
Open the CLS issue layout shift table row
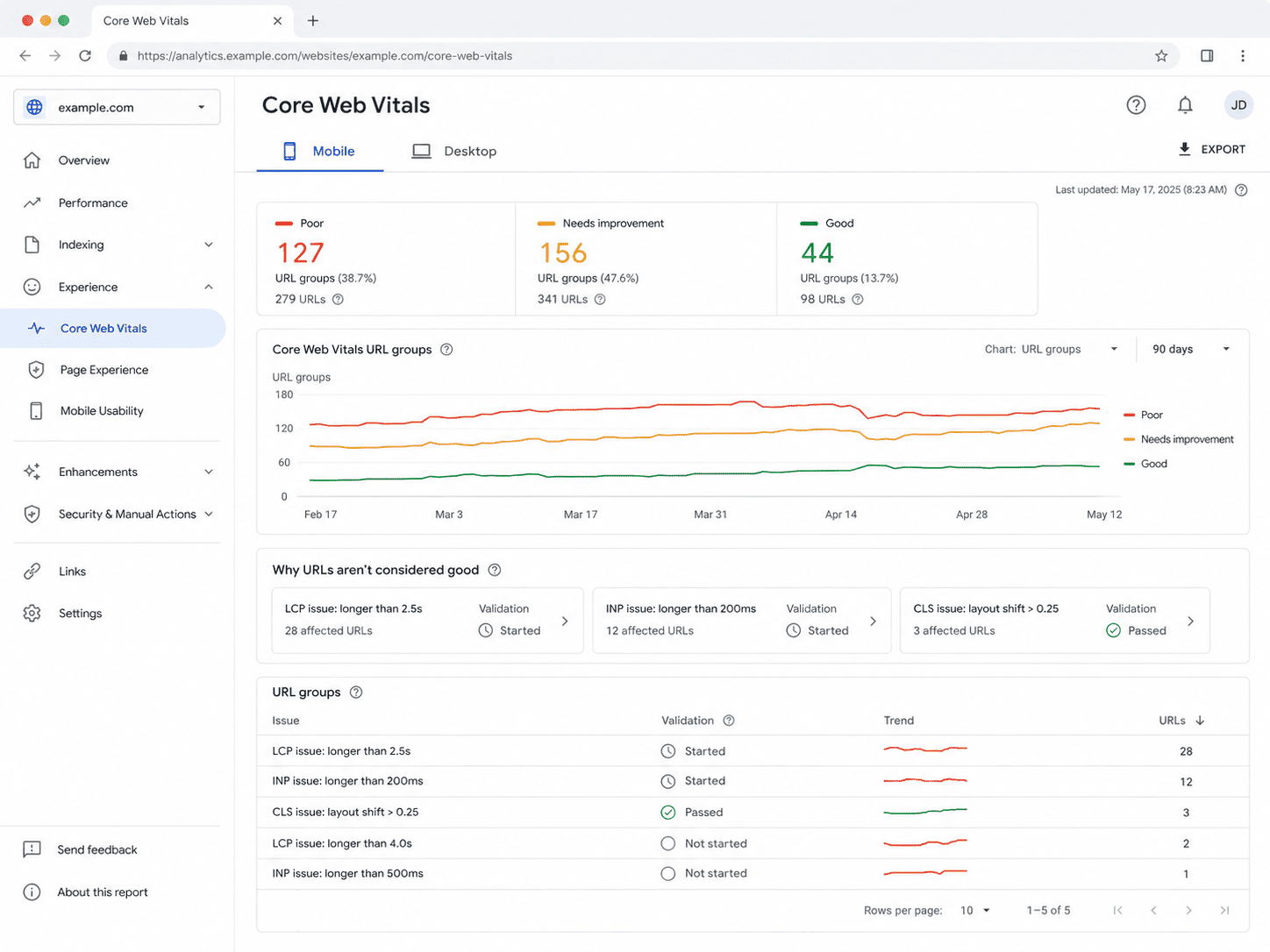(753, 813)
